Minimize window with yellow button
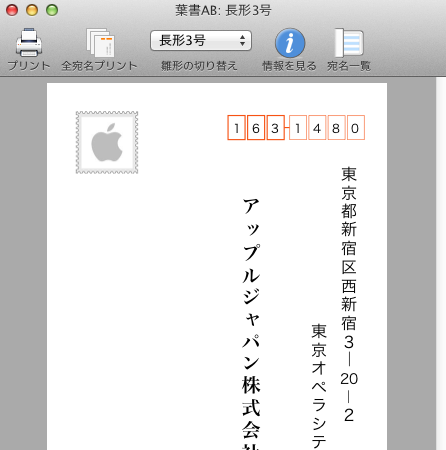Screen dimensions: 446x450 pyautogui.click(x=32, y=10)
